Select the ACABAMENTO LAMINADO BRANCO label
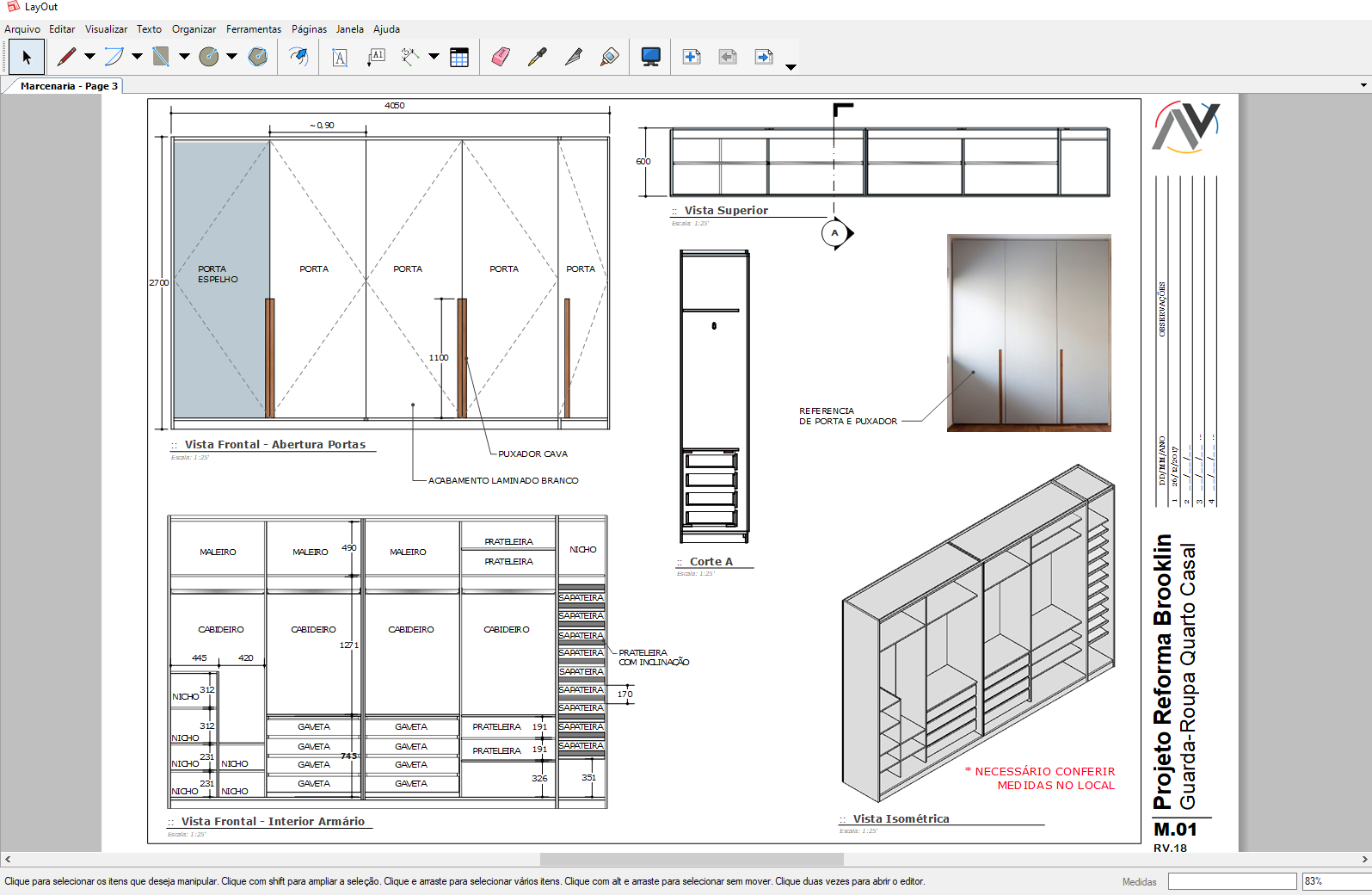The width and height of the screenshot is (1372, 895). click(503, 480)
